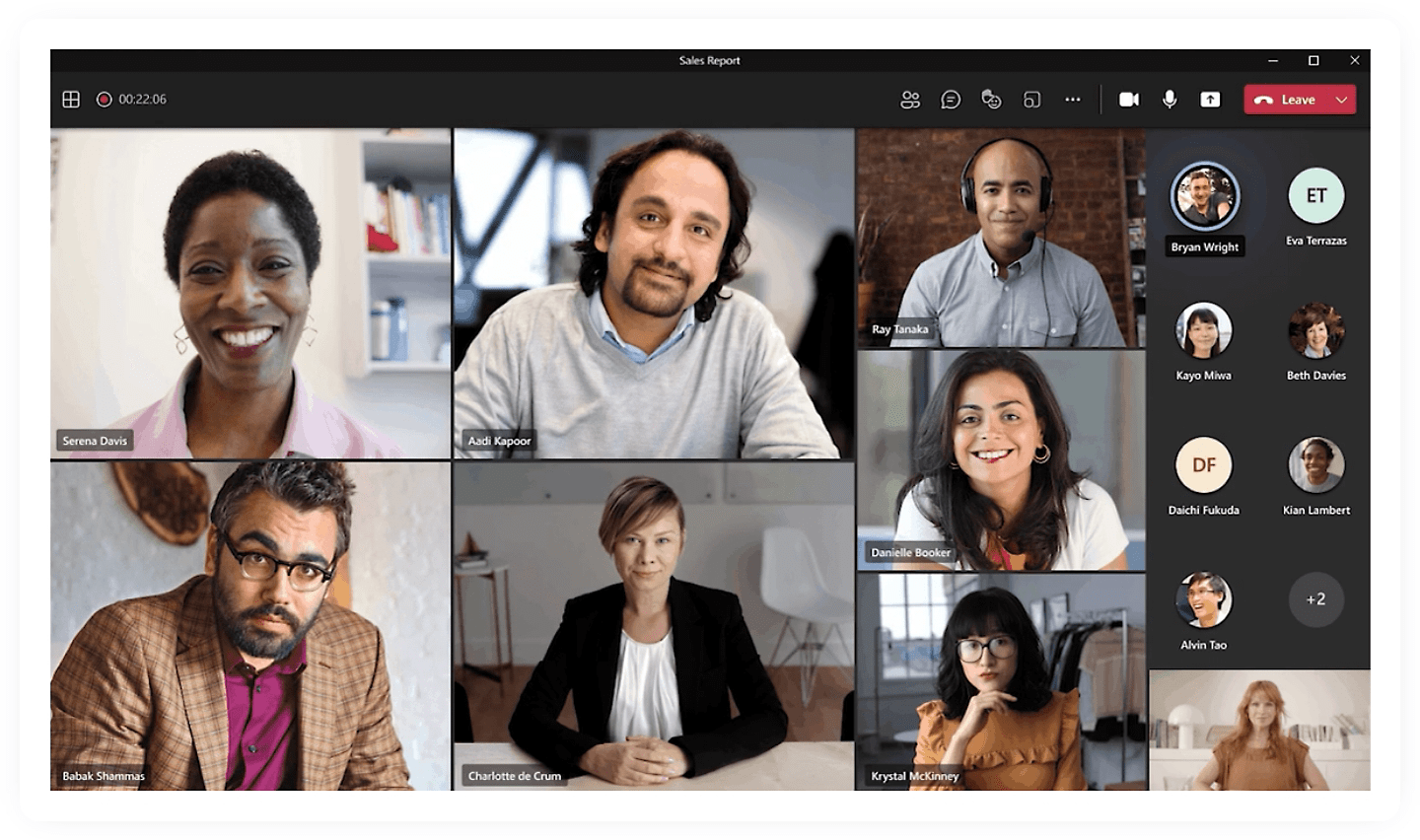This screenshot has width=1420, height=840.
Task: Open the Sales Report meeting title
Action: [x=710, y=61]
